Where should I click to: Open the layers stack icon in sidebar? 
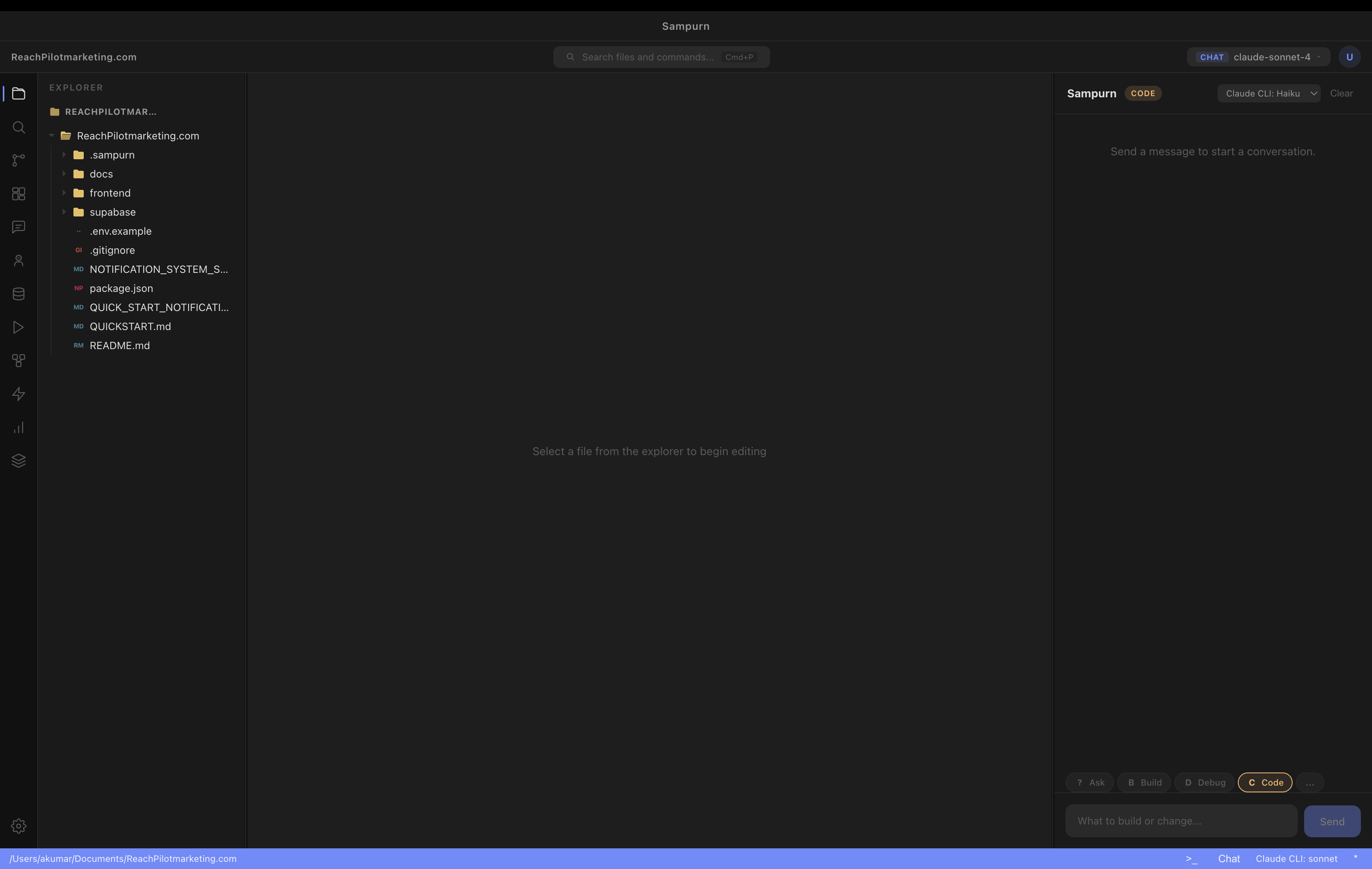tap(19, 460)
